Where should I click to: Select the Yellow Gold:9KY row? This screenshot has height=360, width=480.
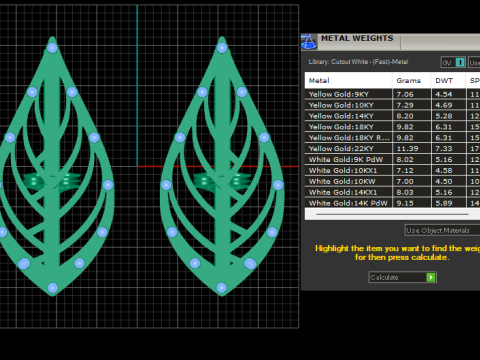click(x=392, y=94)
